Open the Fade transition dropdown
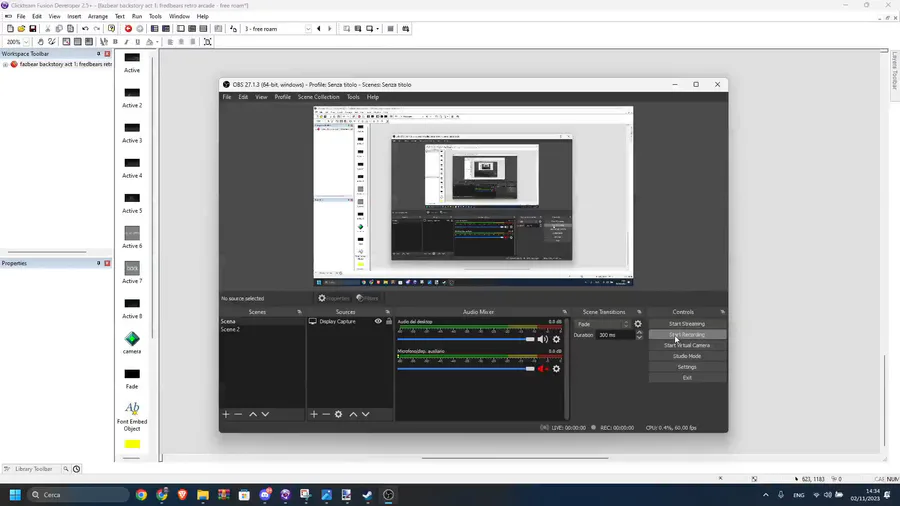The width and height of the screenshot is (900, 506). click(602, 324)
